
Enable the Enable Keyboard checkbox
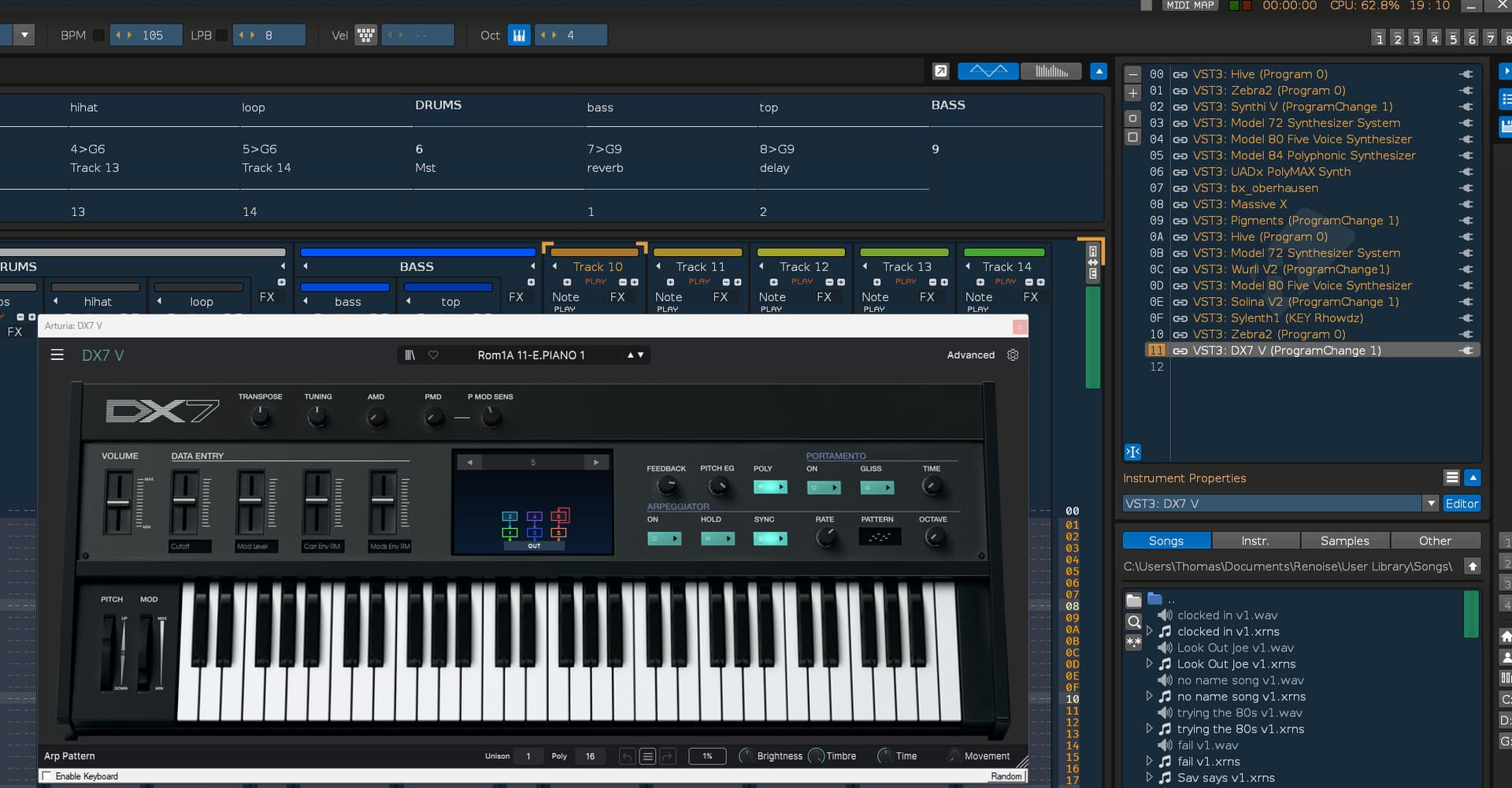click(47, 776)
